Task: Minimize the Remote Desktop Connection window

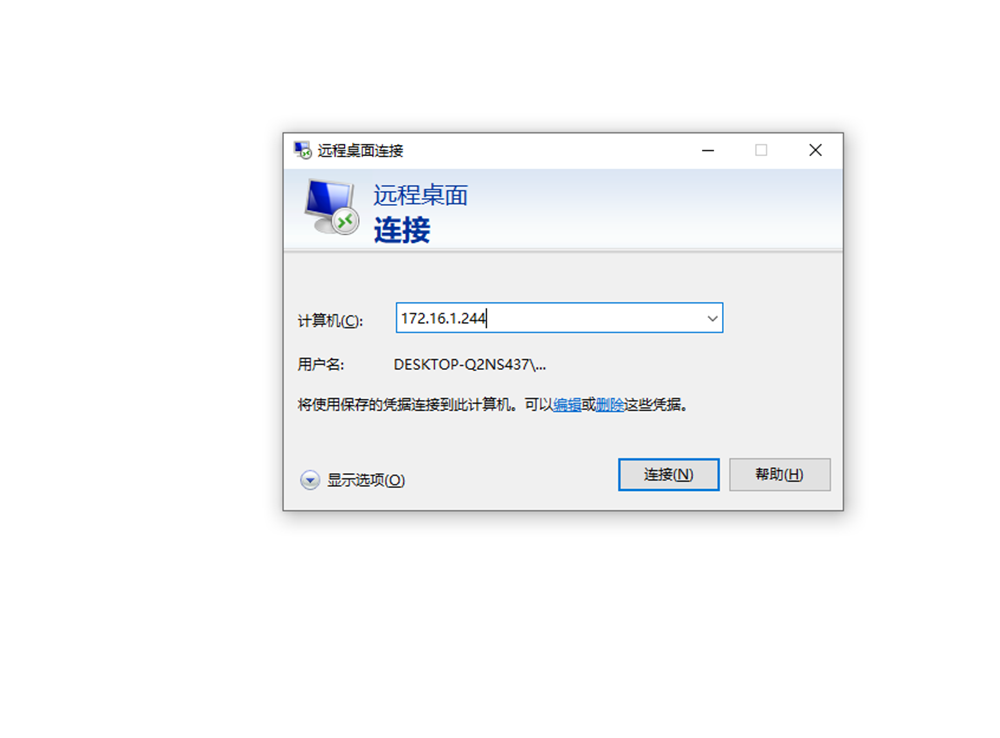Action: [708, 151]
